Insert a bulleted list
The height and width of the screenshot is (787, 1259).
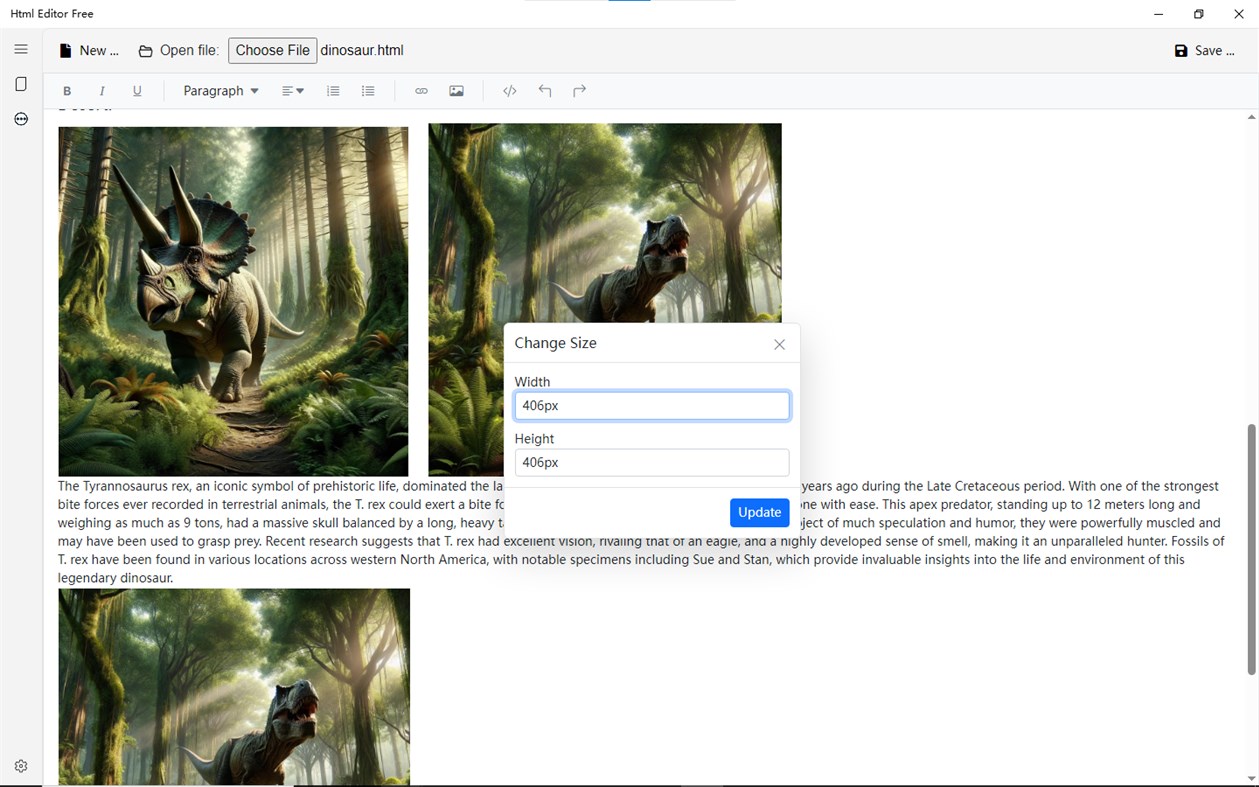[368, 91]
